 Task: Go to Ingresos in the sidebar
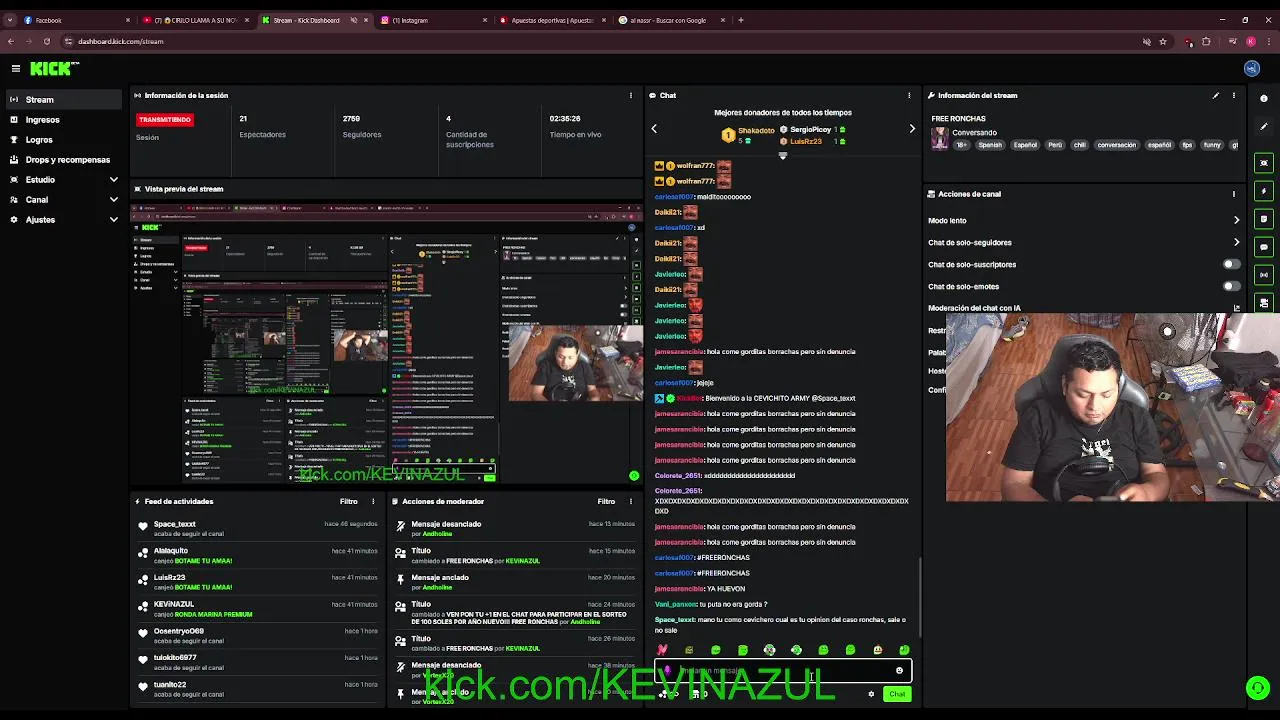[x=64, y=120]
